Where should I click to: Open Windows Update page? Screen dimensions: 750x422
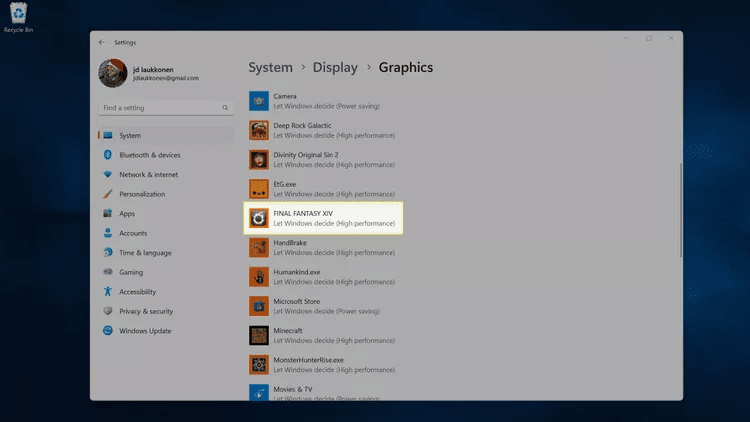tap(166, 331)
